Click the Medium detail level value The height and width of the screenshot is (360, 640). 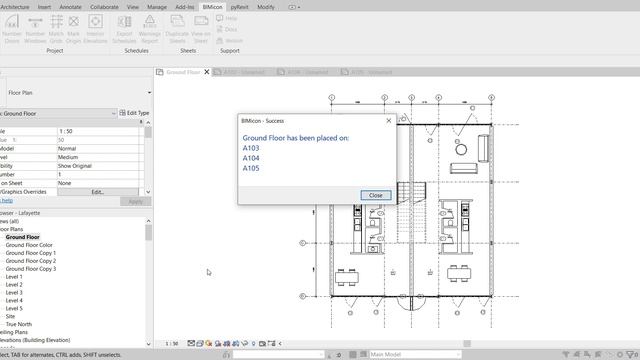coord(98,157)
